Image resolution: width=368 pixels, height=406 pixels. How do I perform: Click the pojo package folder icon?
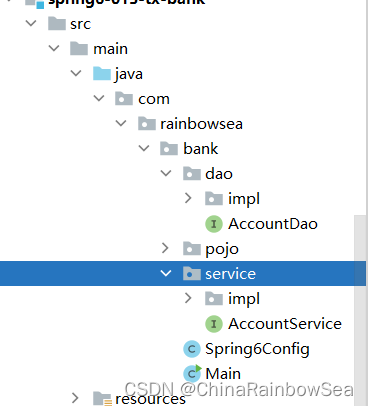pos(192,249)
